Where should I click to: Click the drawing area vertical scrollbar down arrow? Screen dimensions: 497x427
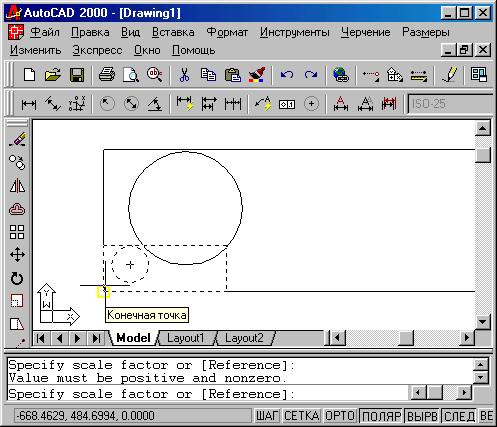(x=483, y=322)
